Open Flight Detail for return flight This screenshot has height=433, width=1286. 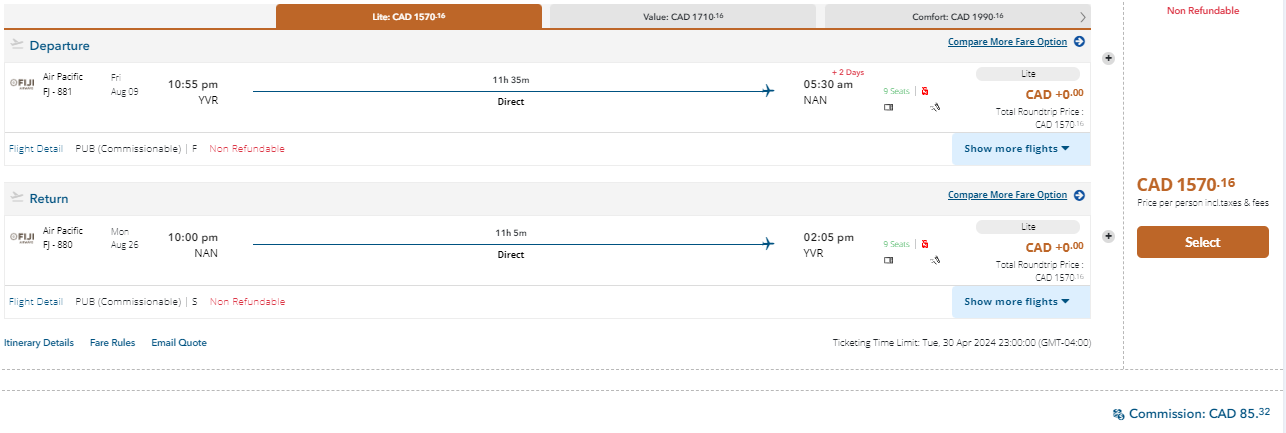coord(35,301)
